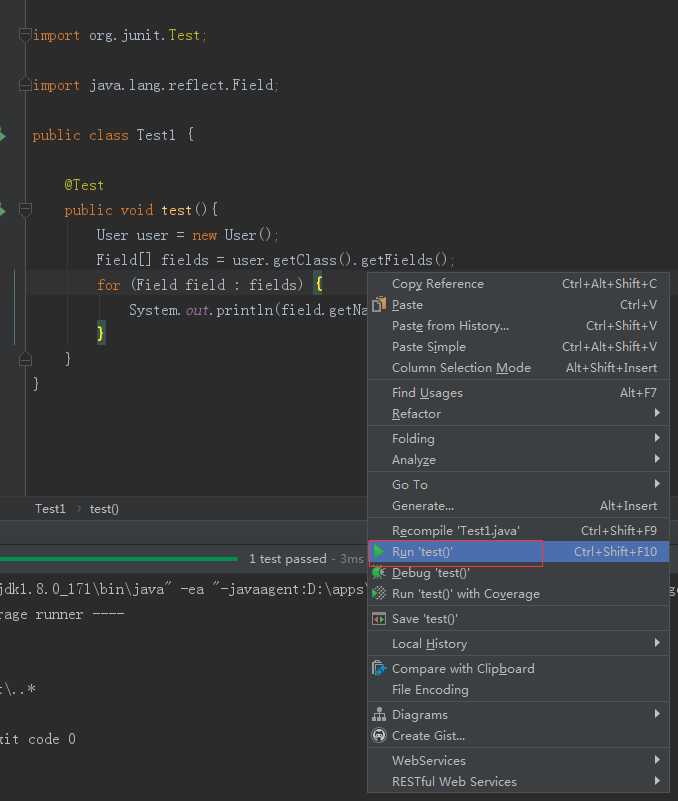Screen dimensions: 678x801
Task: Click the green Run icon beside Run 'test()'
Action: [379, 552]
